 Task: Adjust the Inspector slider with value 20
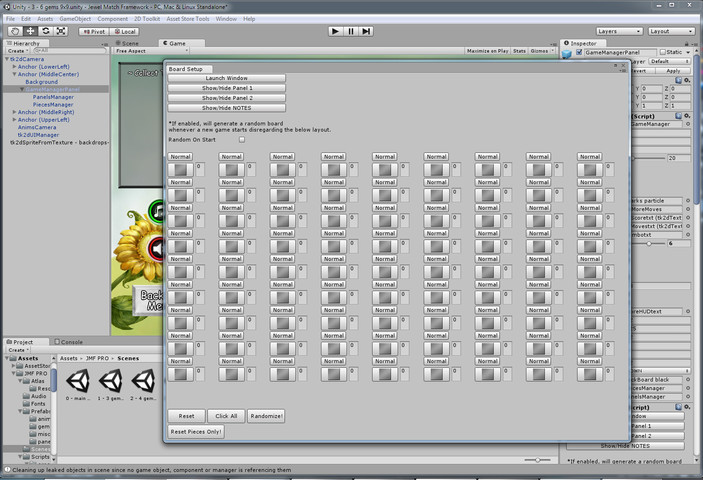[x=648, y=158]
